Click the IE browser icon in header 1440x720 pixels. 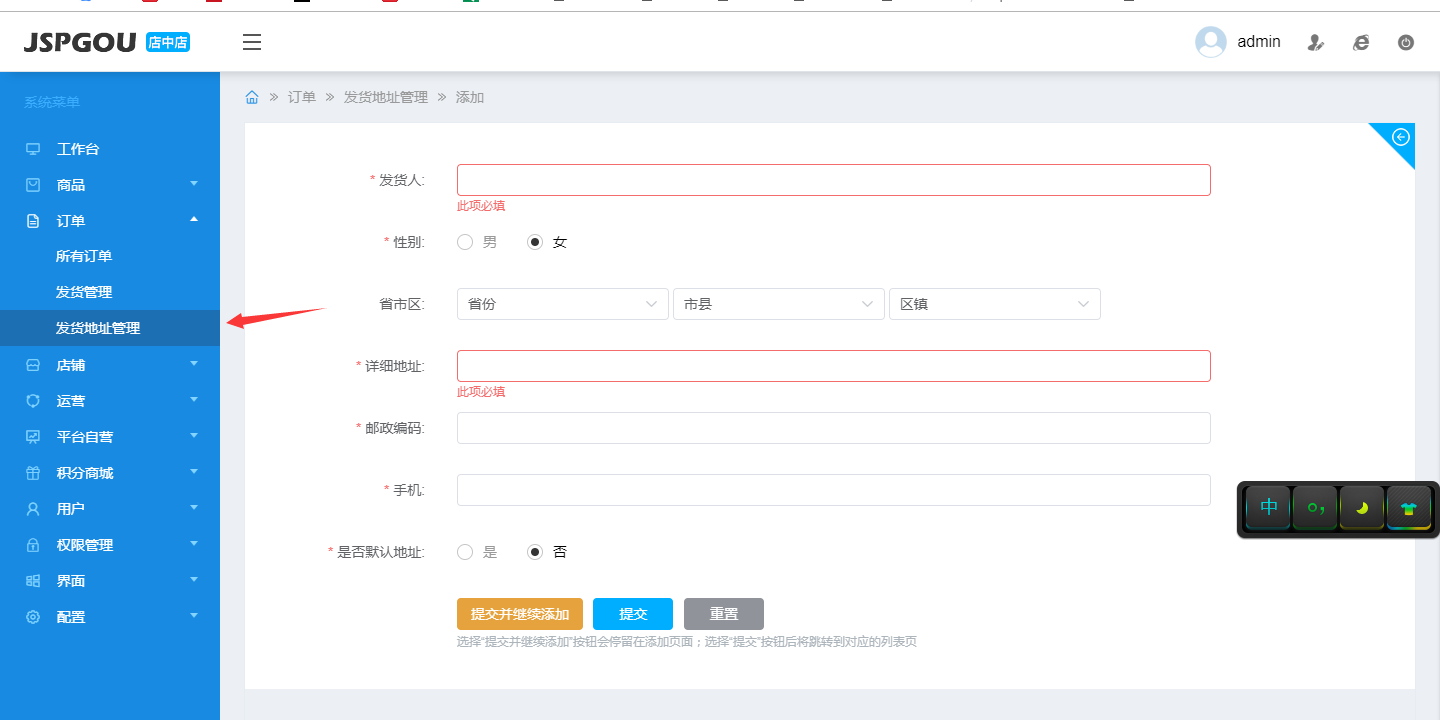pos(1360,42)
